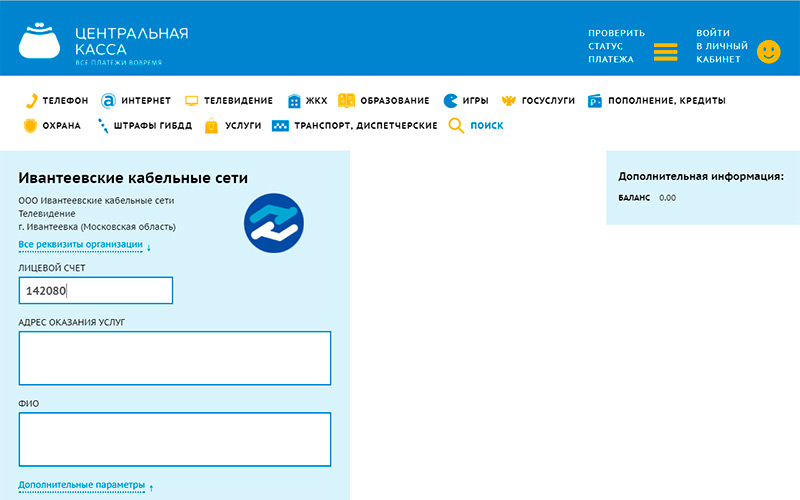Image resolution: width=800 pixels, height=500 pixels.
Task: Expand Все реквизиты организации
Action: [81, 244]
